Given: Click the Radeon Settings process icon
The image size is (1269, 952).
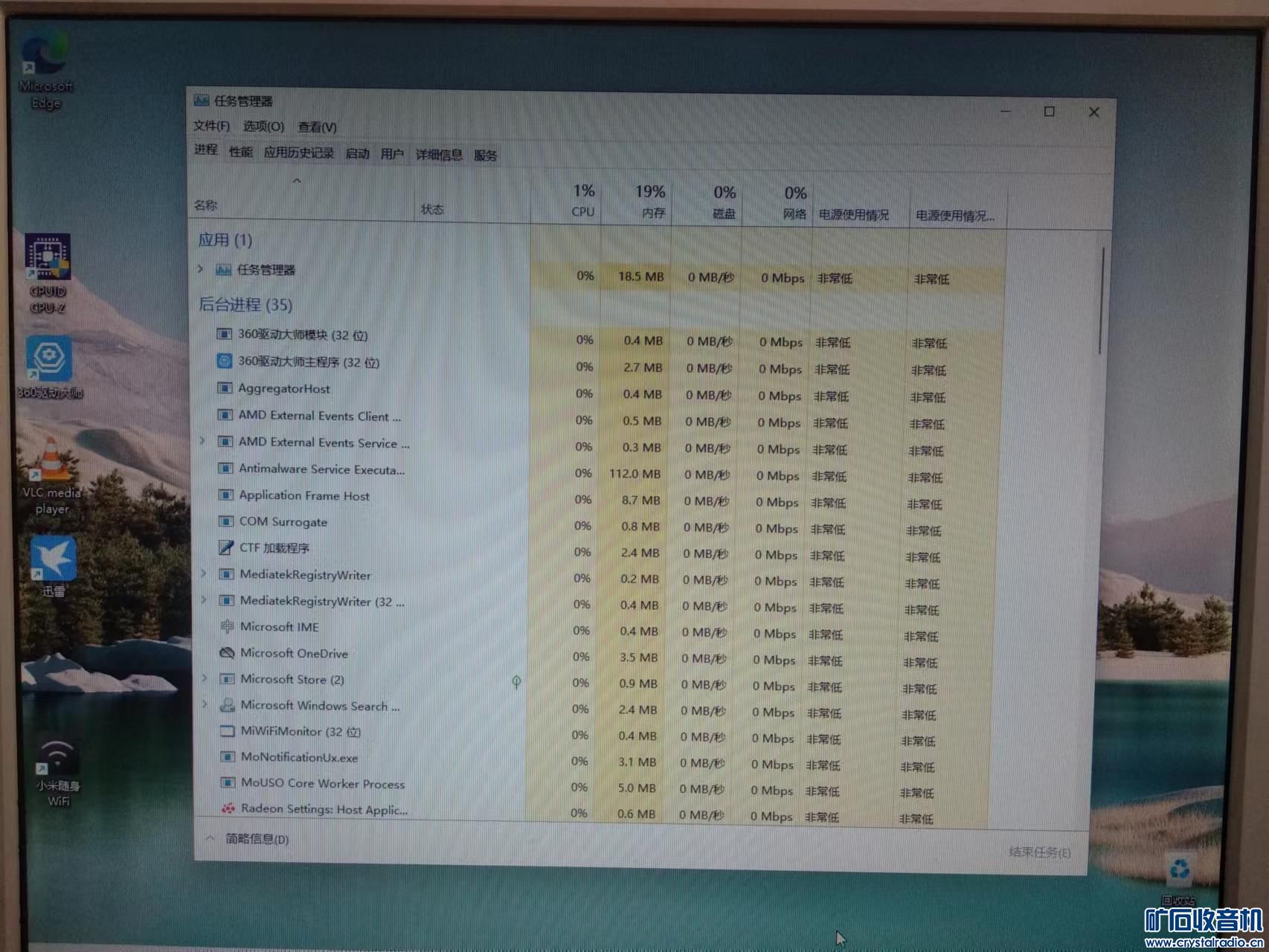Looking at the screenshot, I should pyautogui.click(x=228, y=808).
